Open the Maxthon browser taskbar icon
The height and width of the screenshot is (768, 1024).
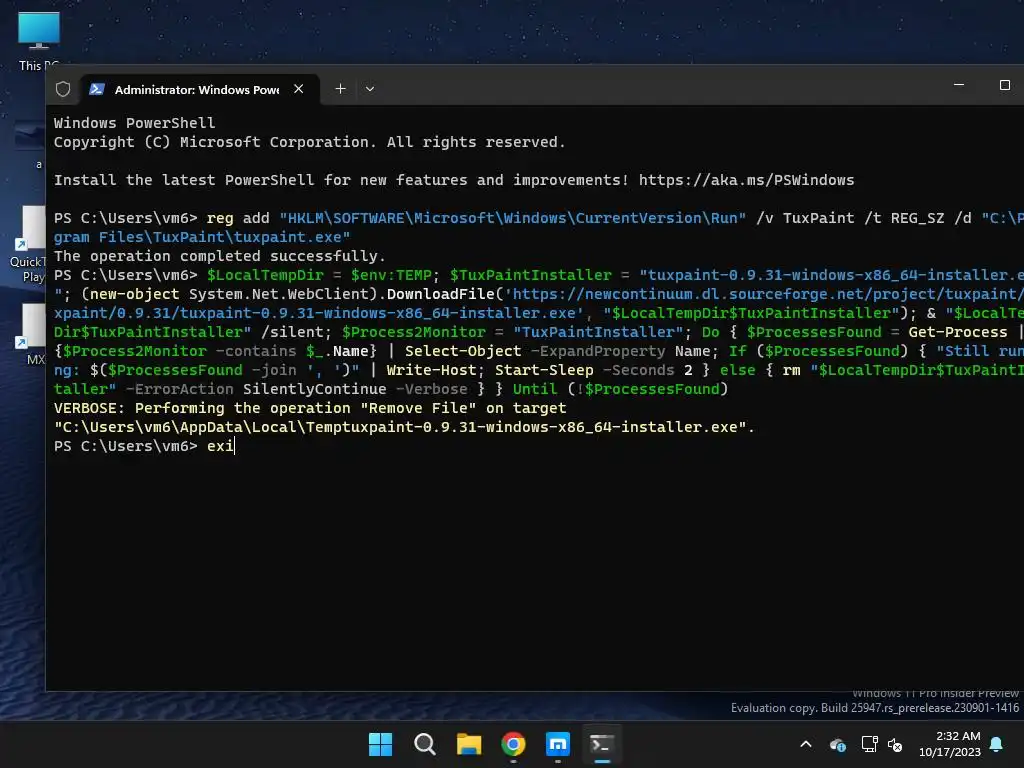click(x=558, y=744)
